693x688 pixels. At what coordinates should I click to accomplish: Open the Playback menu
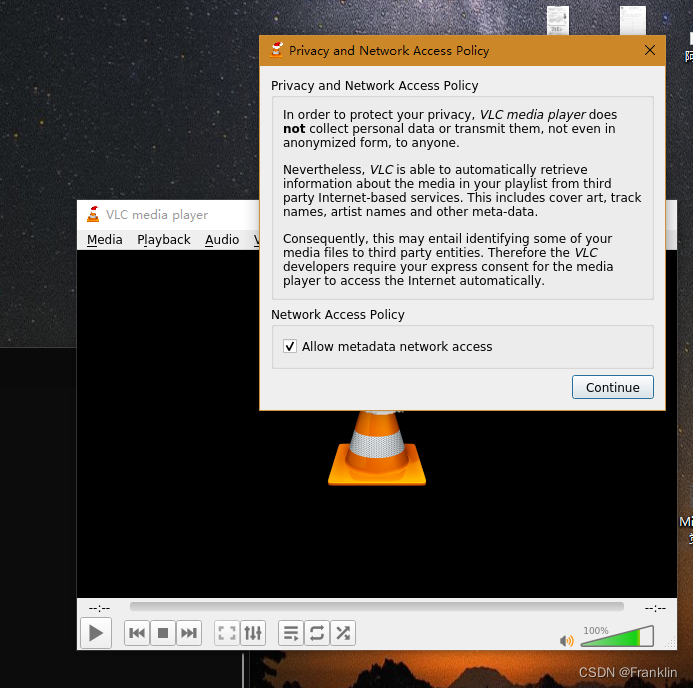(164, 239)
